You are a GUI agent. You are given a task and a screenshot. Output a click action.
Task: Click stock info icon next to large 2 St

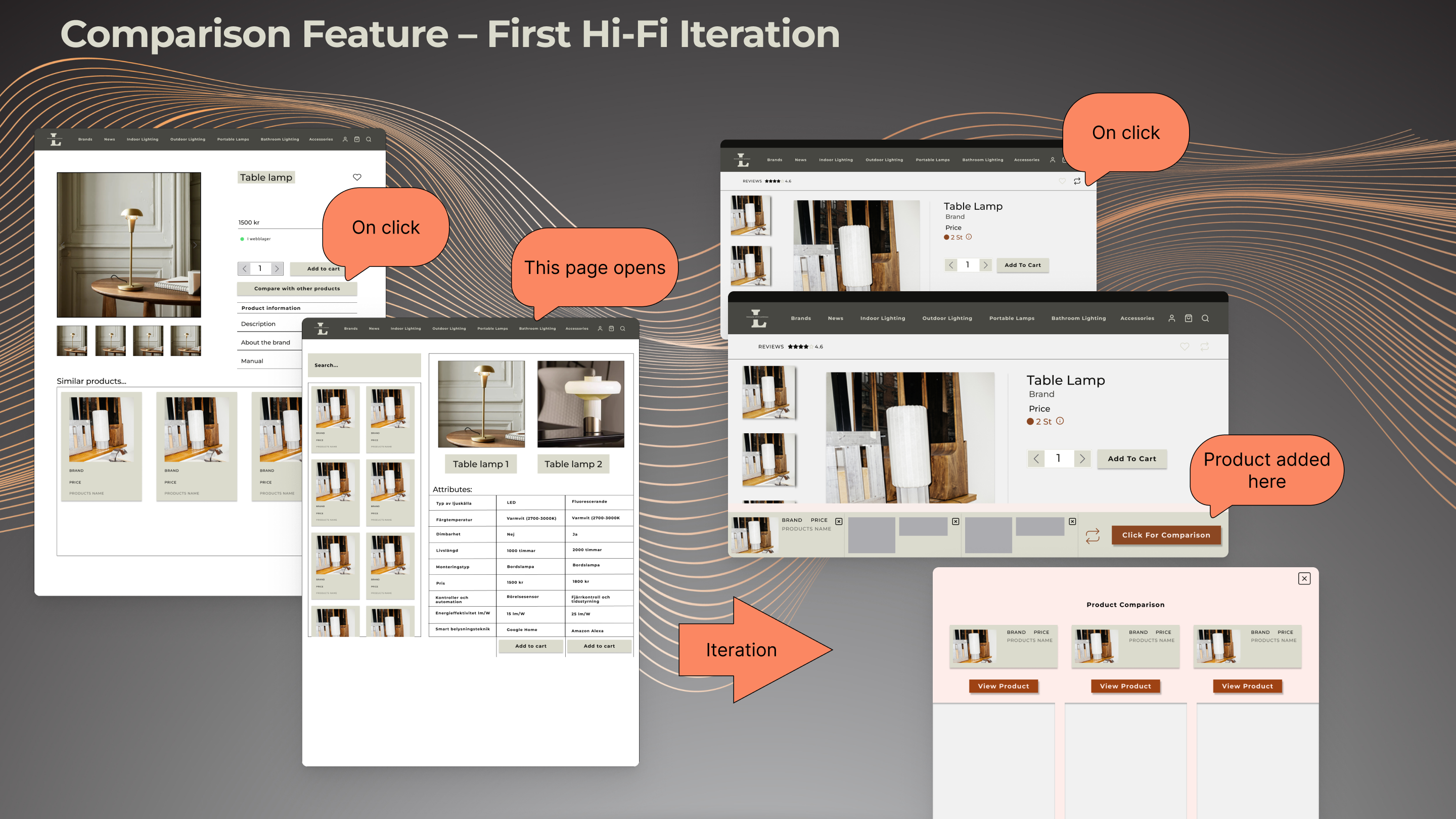coord(1060,421)
